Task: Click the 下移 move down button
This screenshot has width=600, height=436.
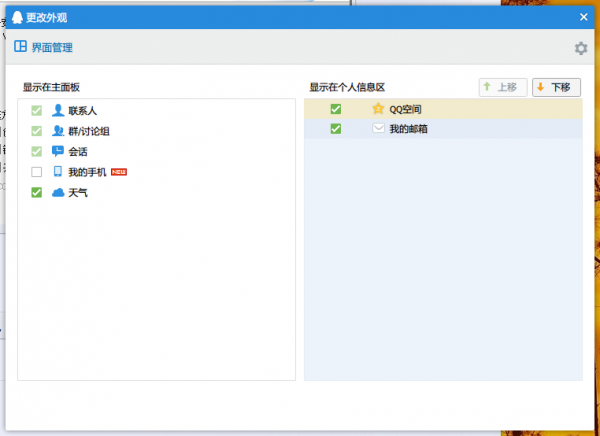Action: click(556, 87)
